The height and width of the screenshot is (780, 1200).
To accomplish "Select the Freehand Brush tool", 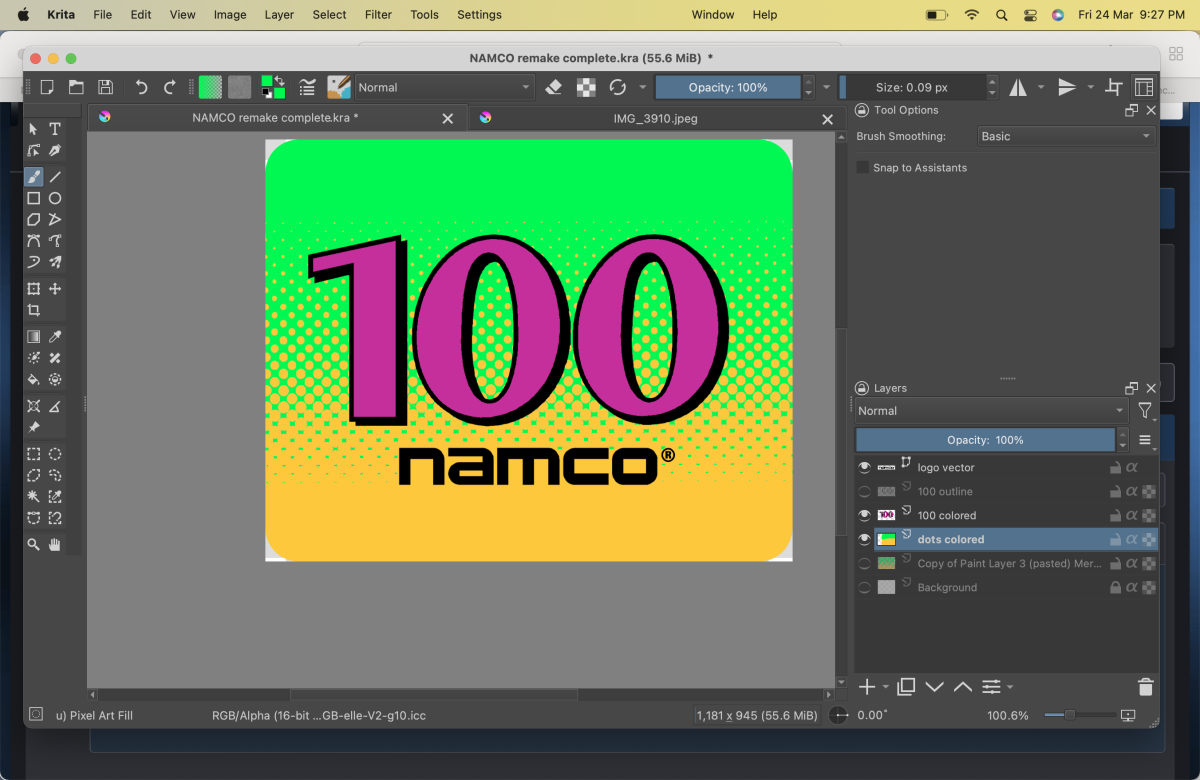I will click(x=34, y=177).
